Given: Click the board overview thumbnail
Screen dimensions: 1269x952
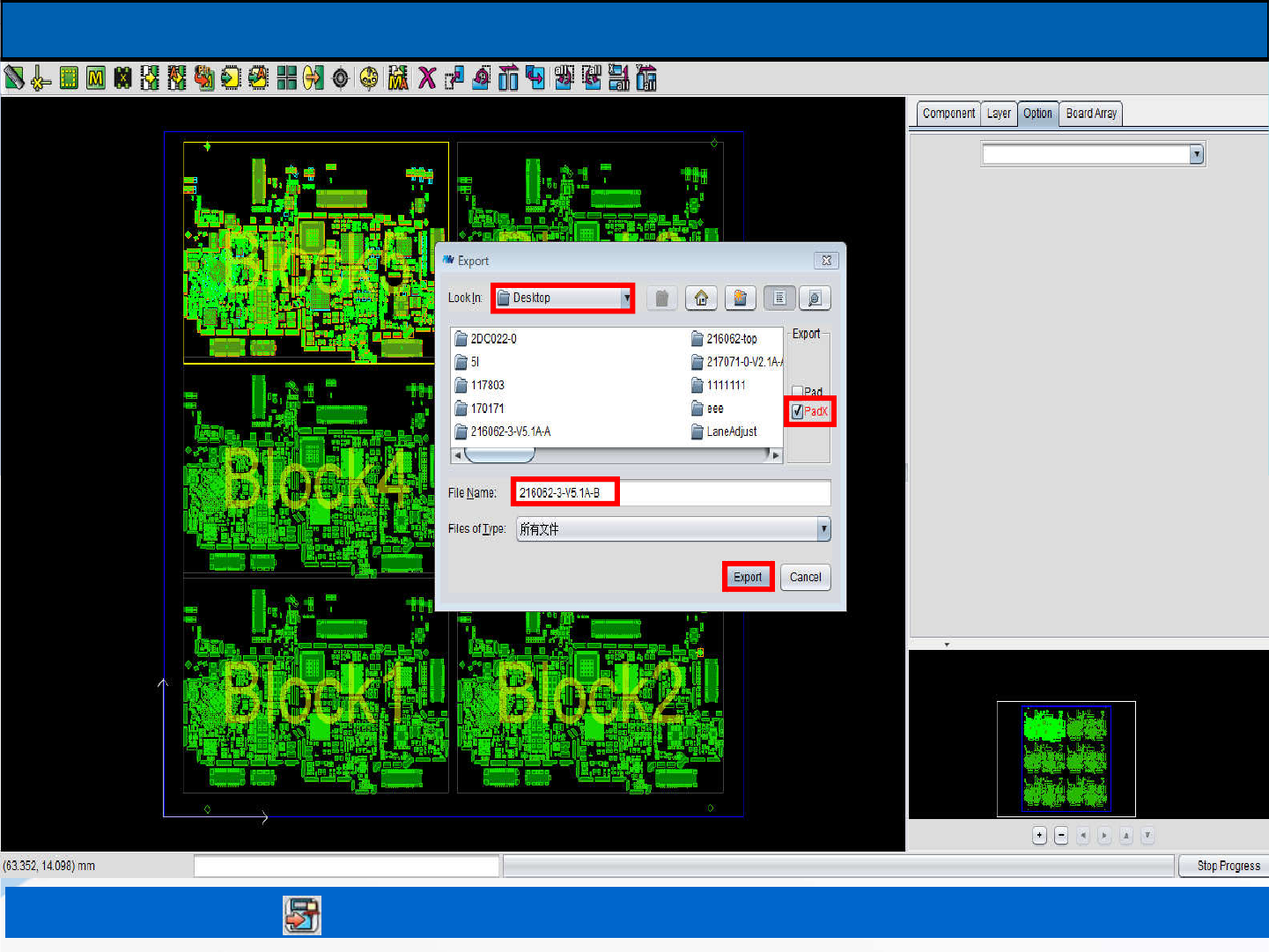Looking at the screenshot, I should click(x=1066, y=758).
